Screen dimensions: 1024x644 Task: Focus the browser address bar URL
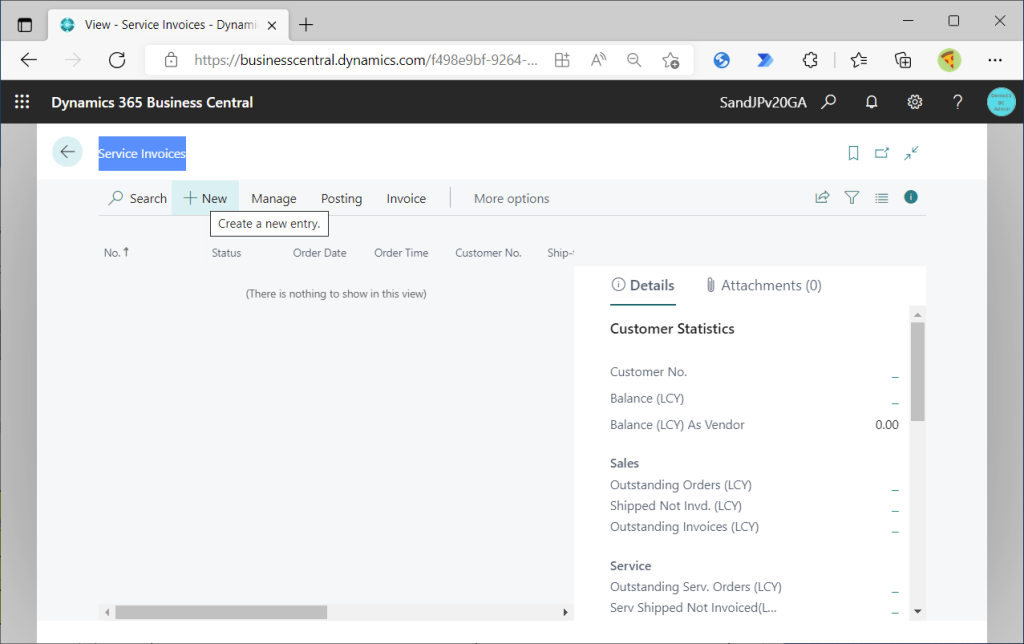[x=366, y=60]
